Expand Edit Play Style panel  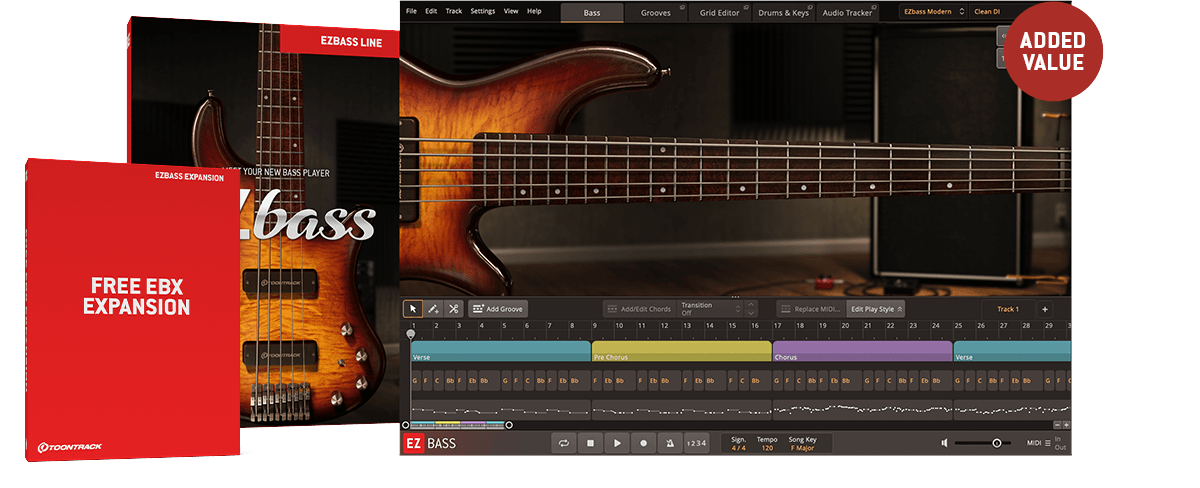pyautogui.click(x=877, y=309)
